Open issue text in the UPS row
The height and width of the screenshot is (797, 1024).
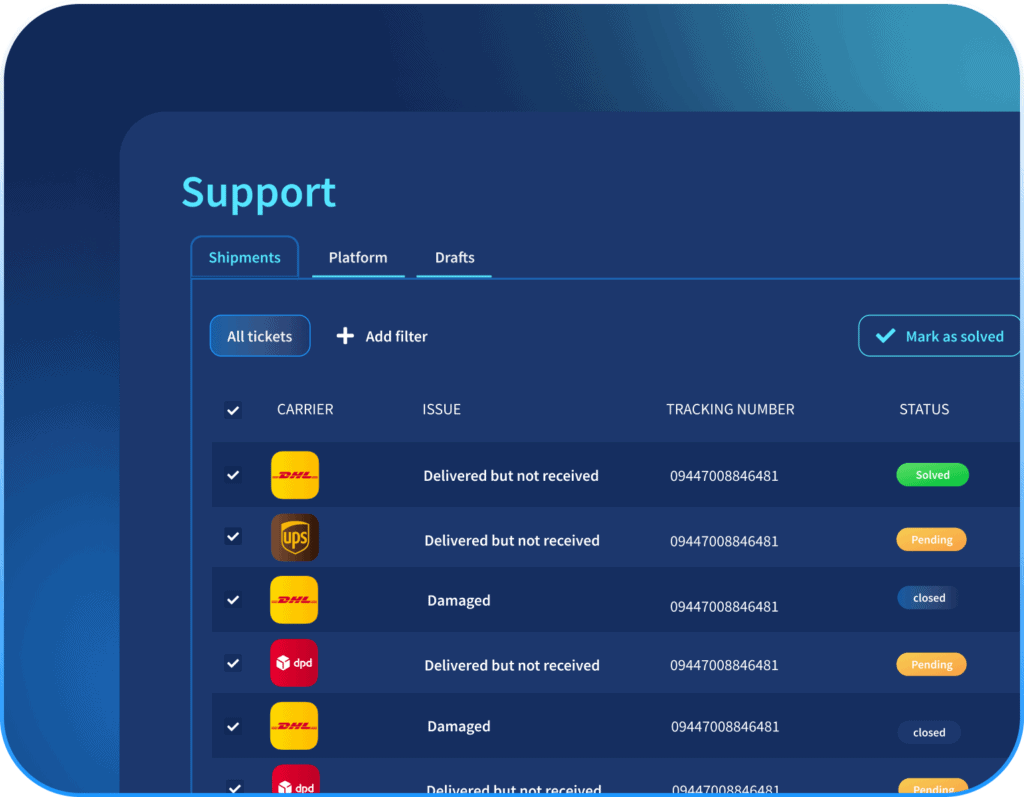[x=512, y=540]
